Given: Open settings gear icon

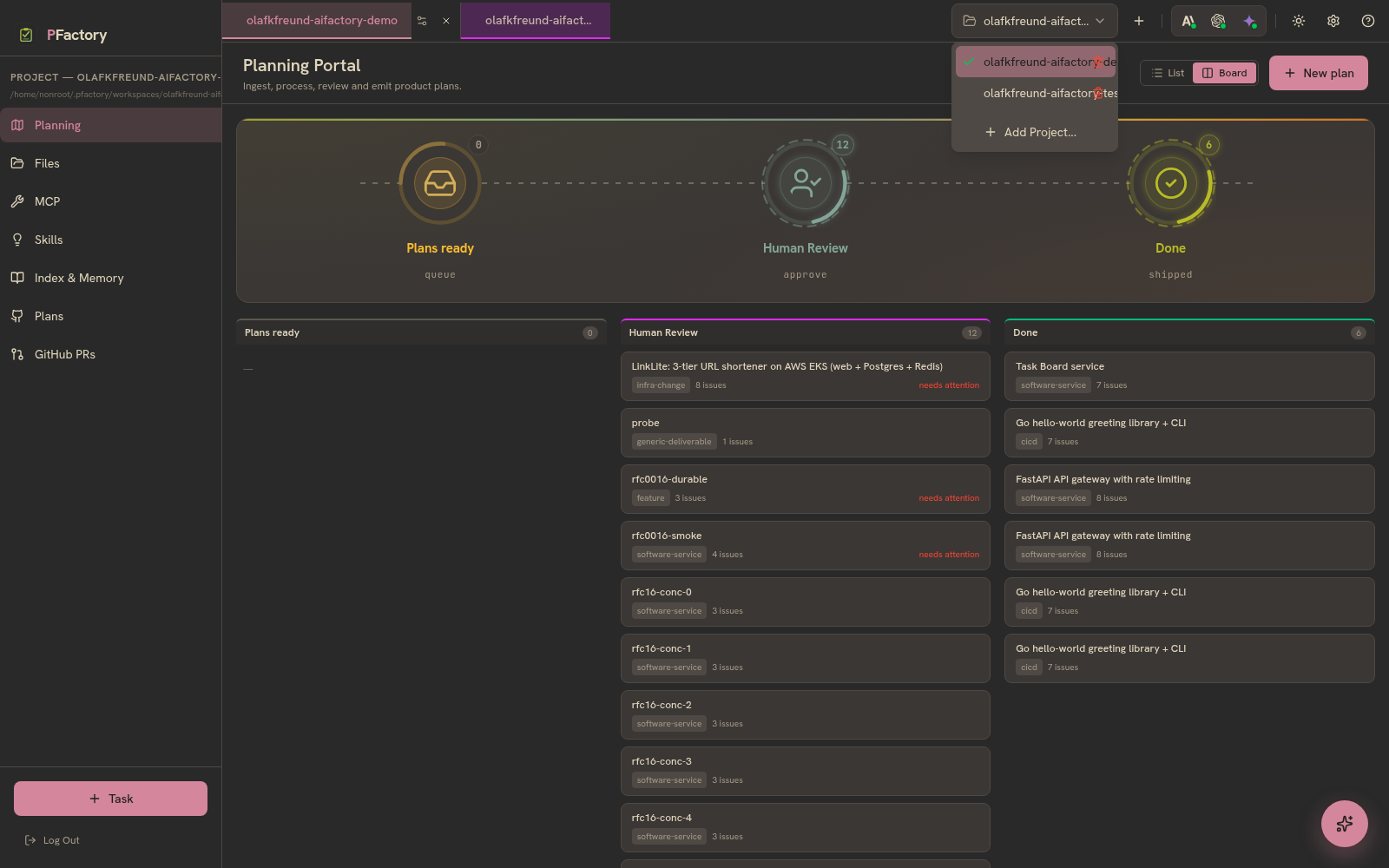Looking at the screenshot, I should pos(1333,21).
